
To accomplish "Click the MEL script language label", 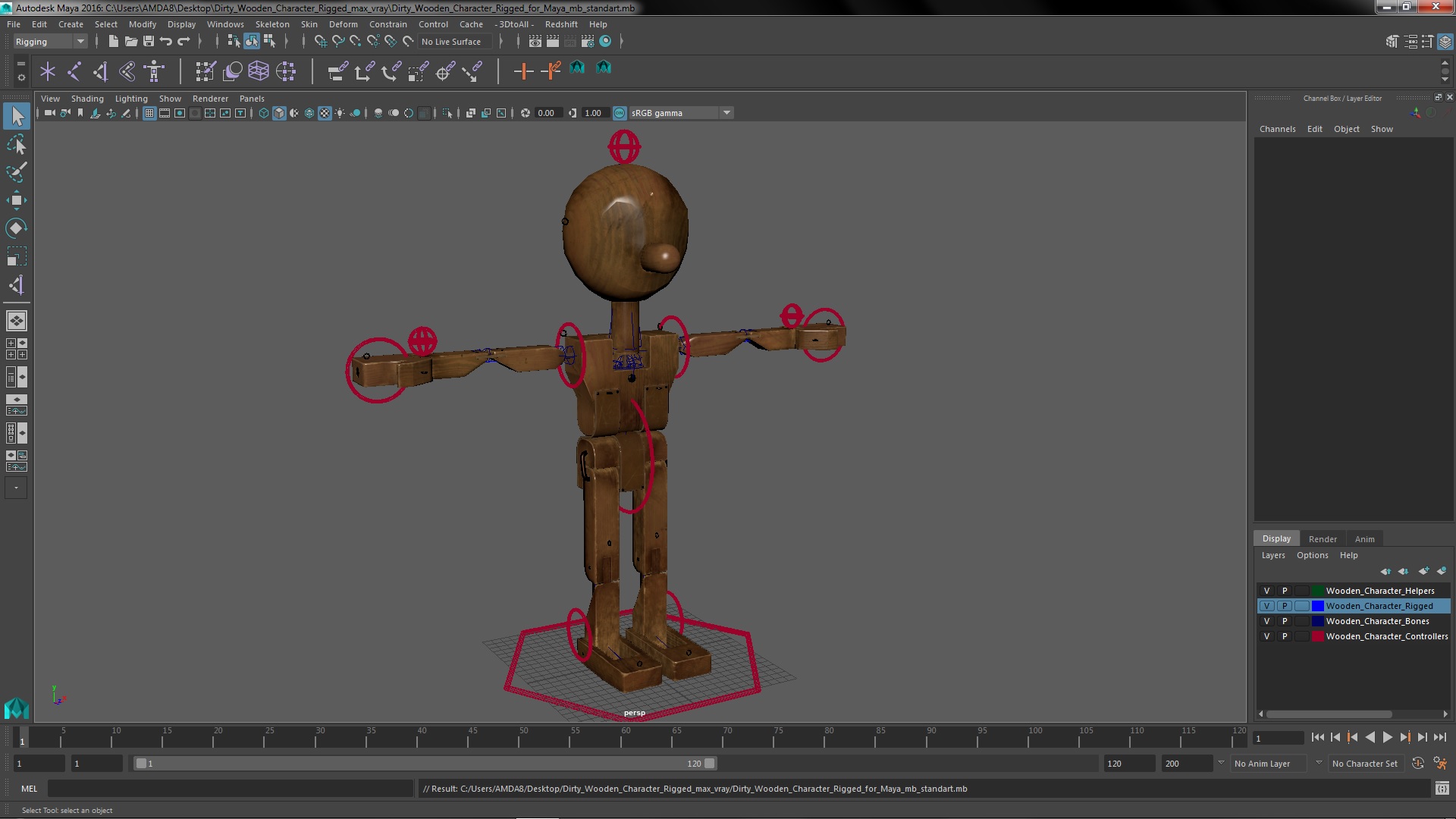I will [x=29, y=789].
